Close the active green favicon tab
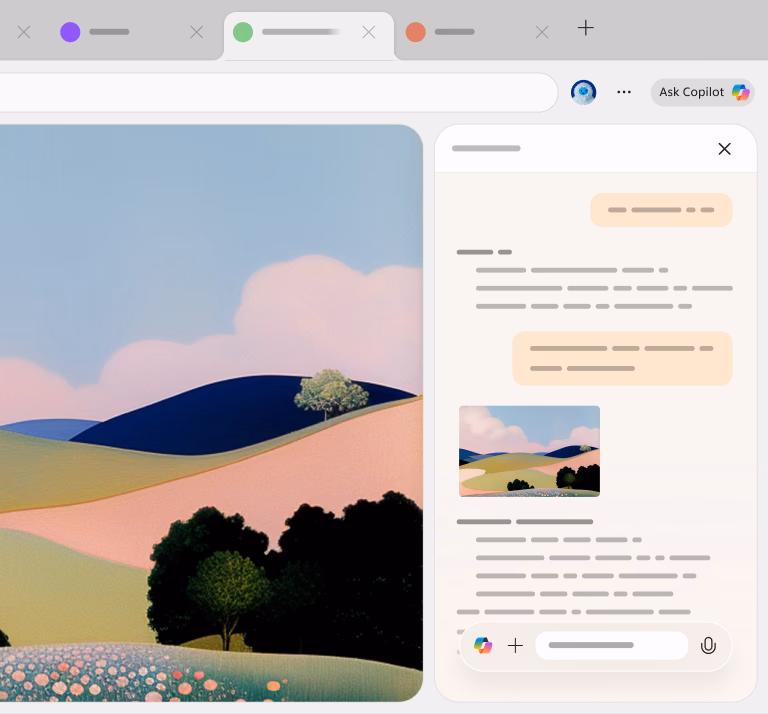The width and height of the screenshot is (768, 714). tap(369, 32)
